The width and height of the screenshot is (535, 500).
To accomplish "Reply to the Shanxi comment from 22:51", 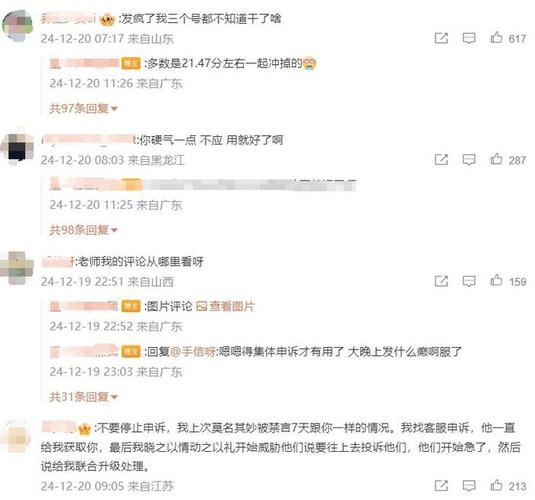I will (469, 281).
